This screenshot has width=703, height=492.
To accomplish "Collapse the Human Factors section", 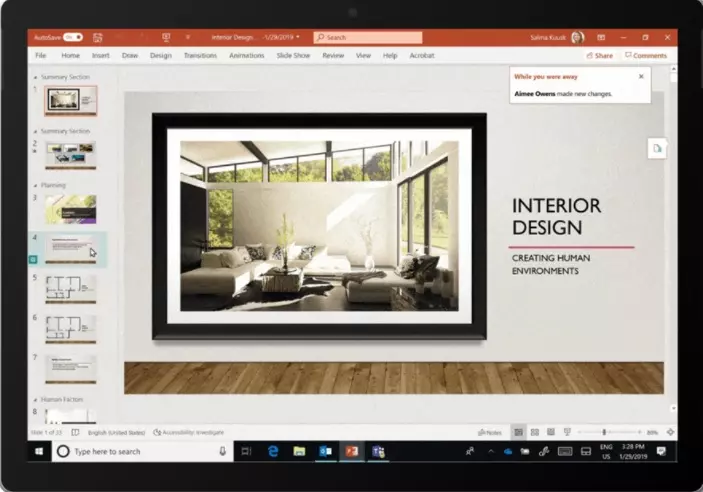I will point(36,399).
